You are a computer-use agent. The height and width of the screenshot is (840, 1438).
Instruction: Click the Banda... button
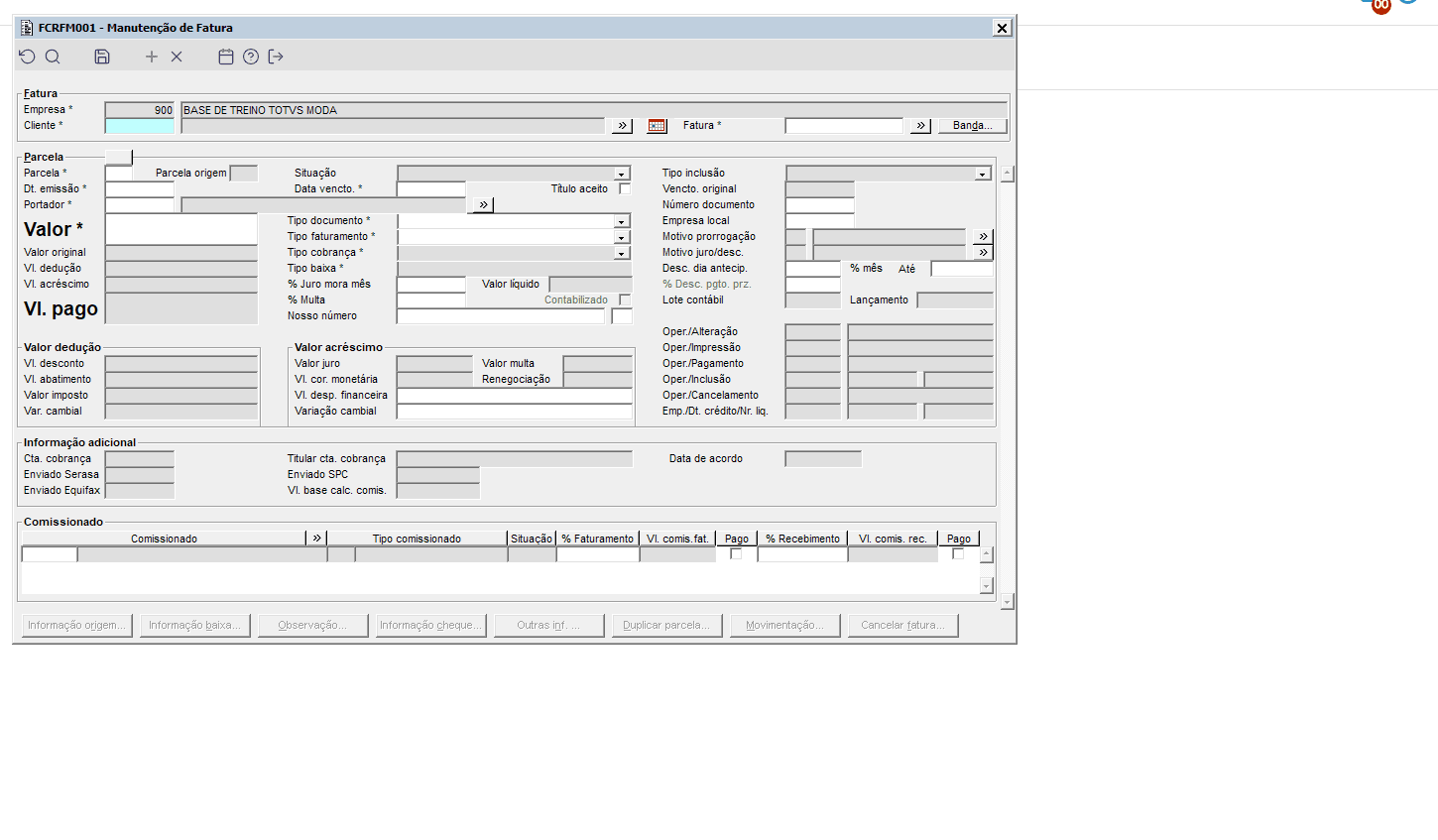coord(973,126)
